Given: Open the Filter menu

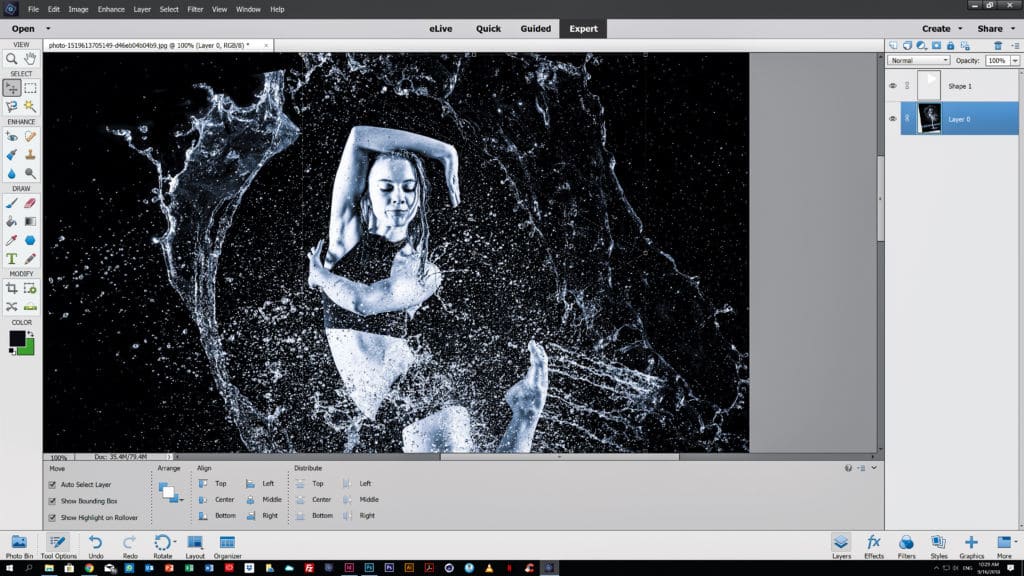Looking at the screenshot, I should point(193,9).
